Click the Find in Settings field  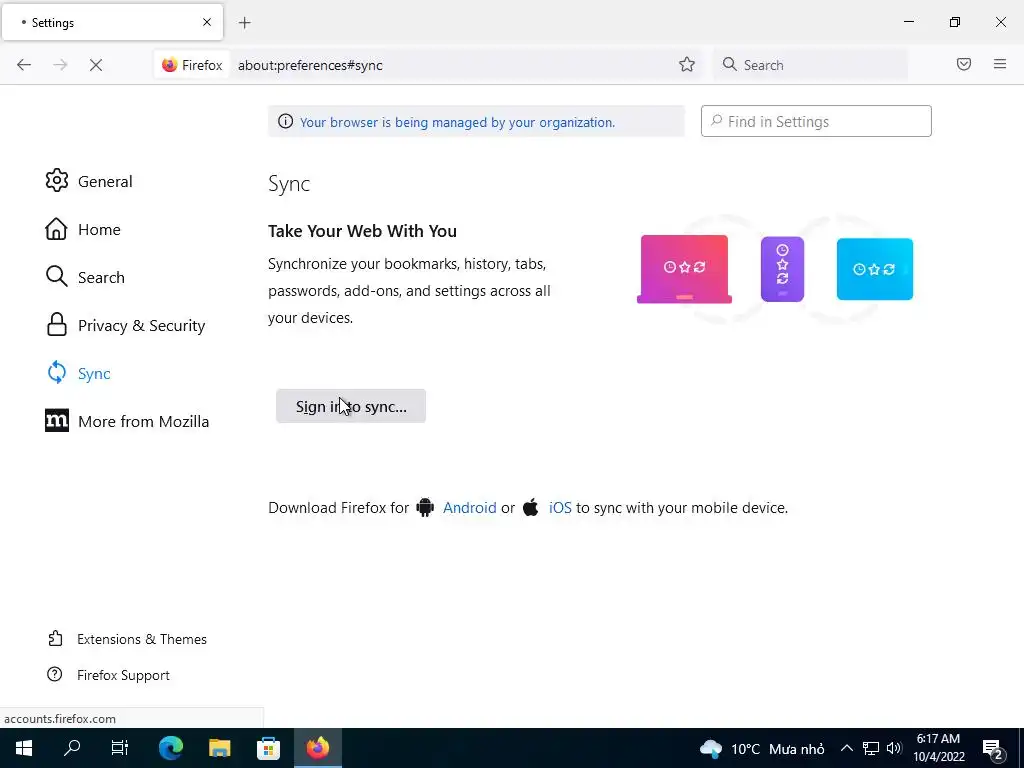(816, 121)
